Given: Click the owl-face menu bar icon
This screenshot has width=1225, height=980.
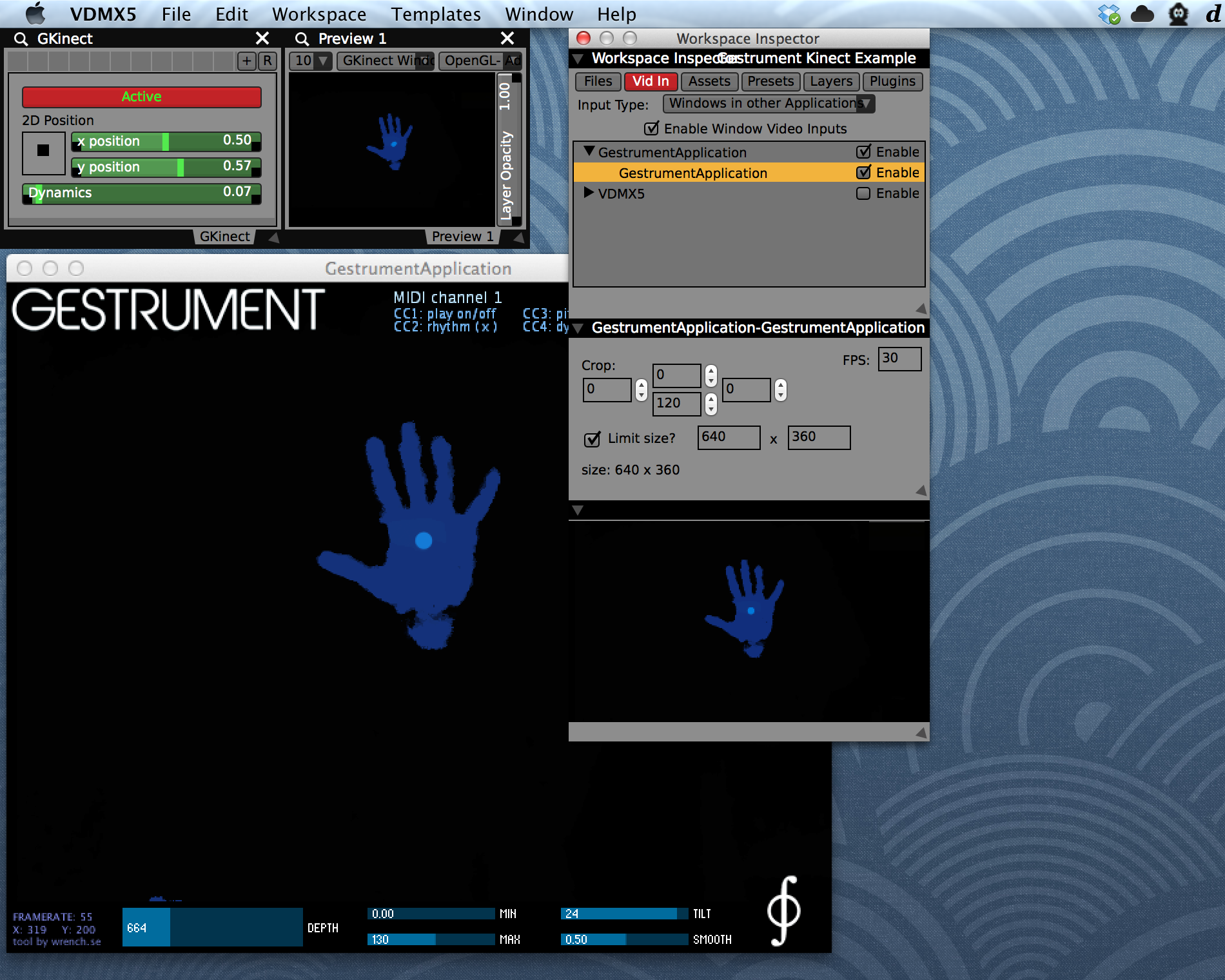Looking at the screenshot, I should [1179, 14].
